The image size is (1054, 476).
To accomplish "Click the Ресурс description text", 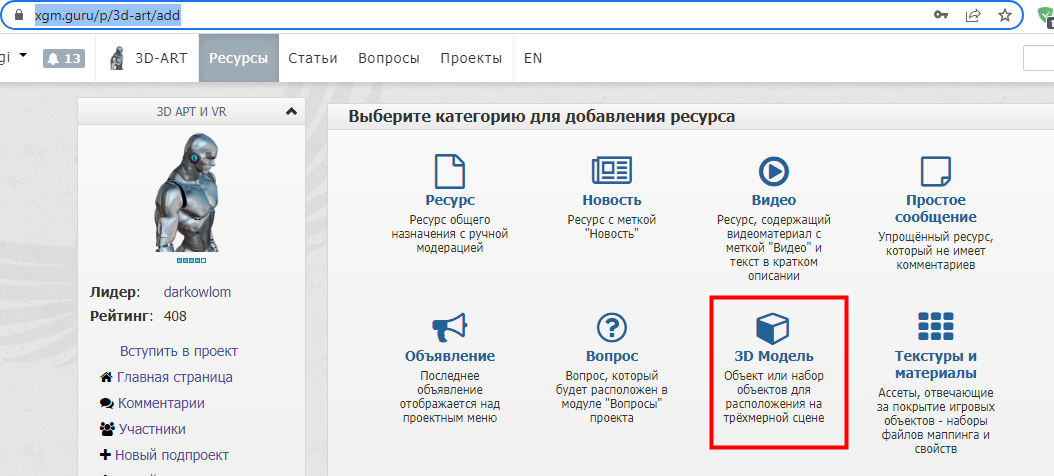I will [x=450, y=234].
